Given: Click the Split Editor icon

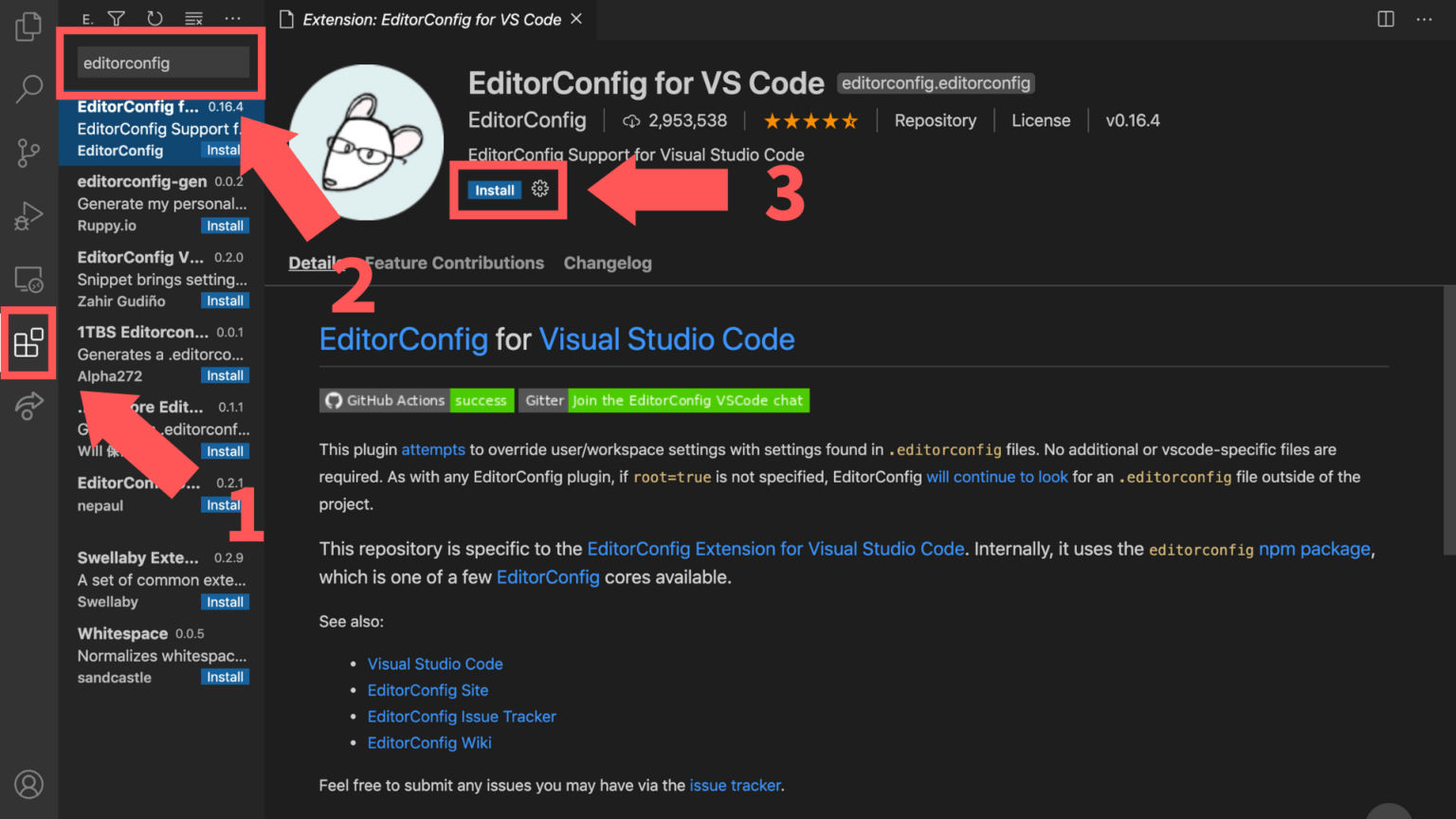Looking at the screenshot, I should pos(1385,19).
